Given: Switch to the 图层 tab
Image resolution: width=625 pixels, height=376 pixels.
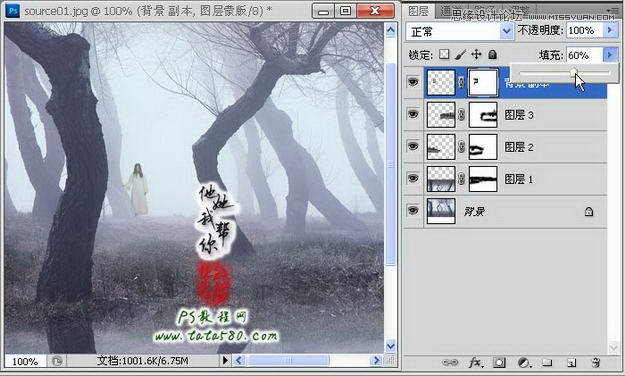Looking at the screenshot, I should point(419,11).
